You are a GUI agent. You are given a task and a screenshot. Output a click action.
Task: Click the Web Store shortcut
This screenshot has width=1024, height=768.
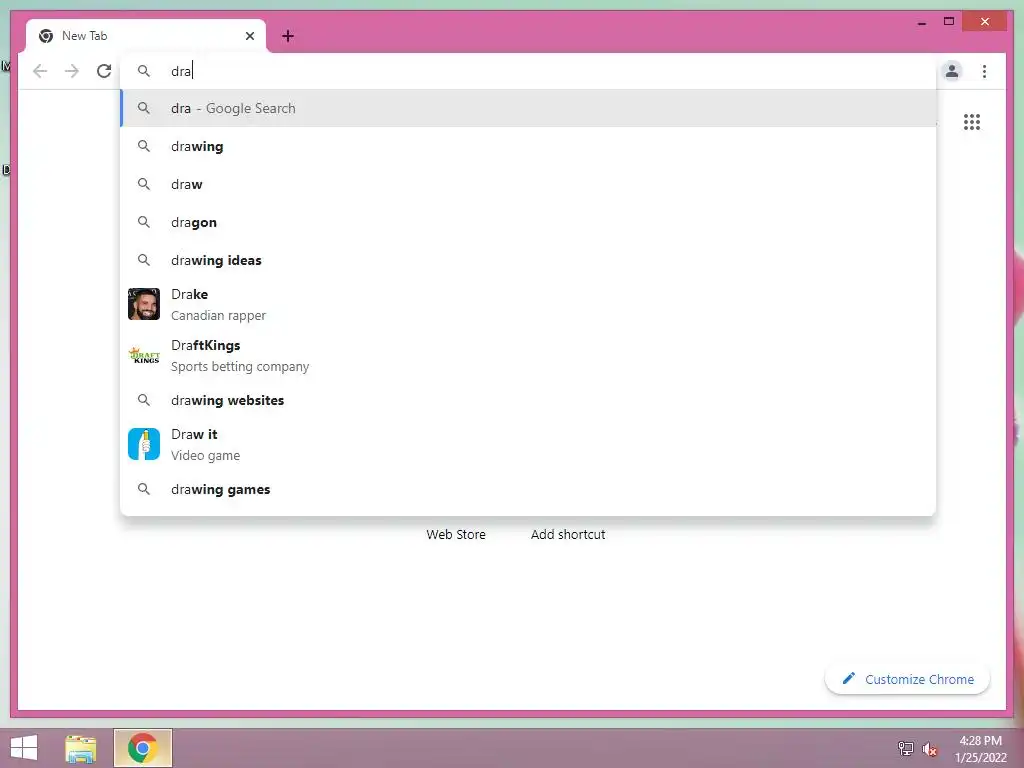click(456, 534)
